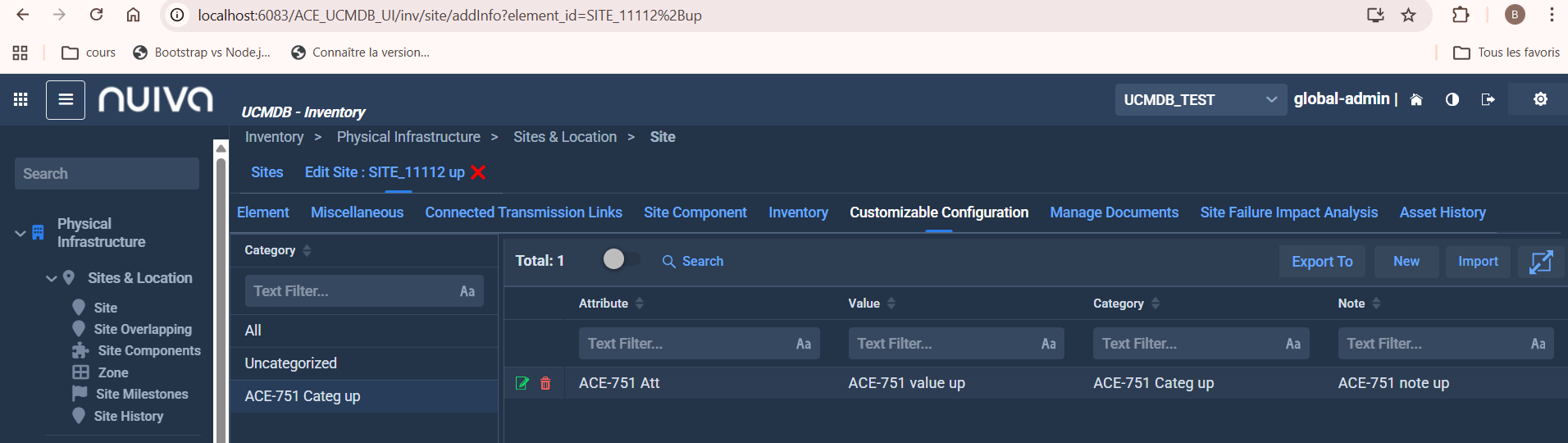Close the Edit Site tab with red X

pos(479,172)
